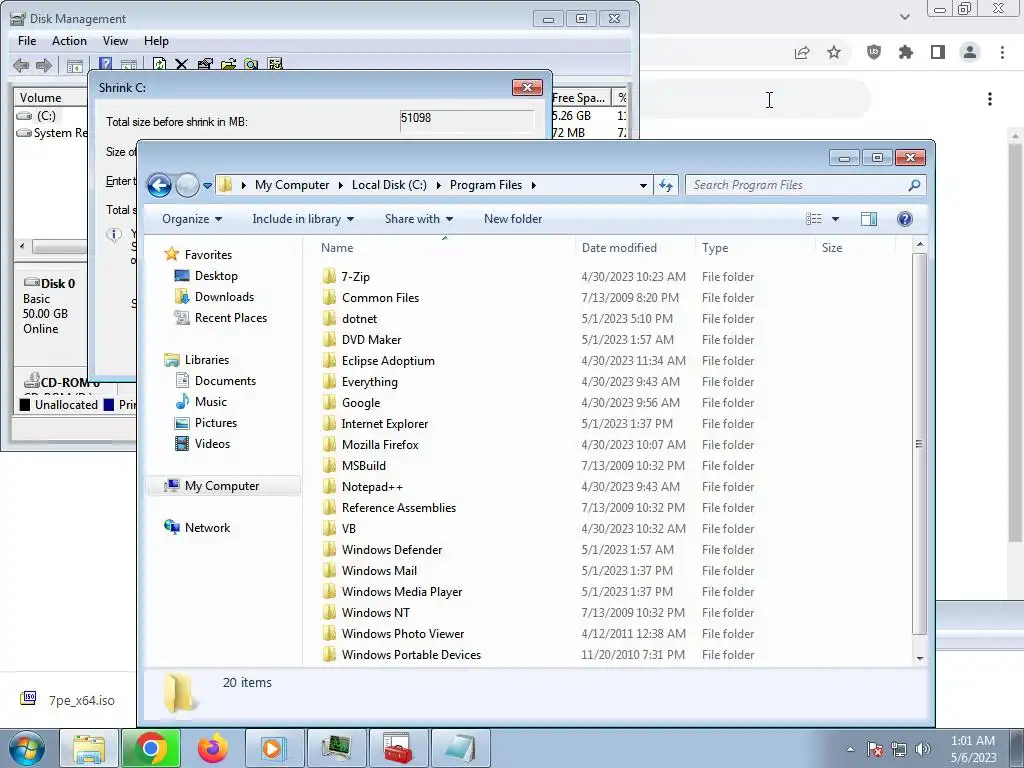Sort by Date modified column header
The width and height of the screenshot is (1024, 768).
coord(635,248)
